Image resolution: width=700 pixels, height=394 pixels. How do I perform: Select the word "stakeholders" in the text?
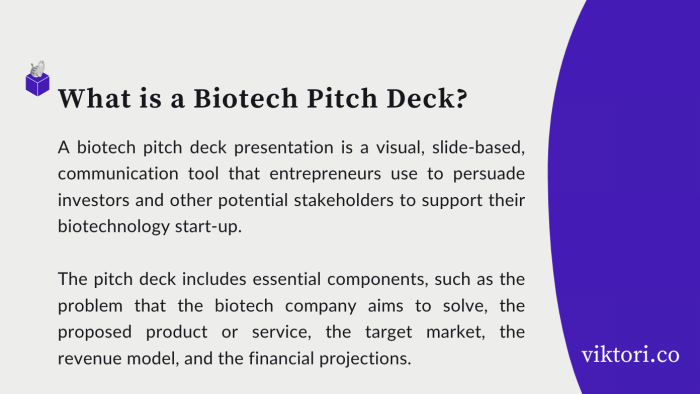click(x=343, y=200)
